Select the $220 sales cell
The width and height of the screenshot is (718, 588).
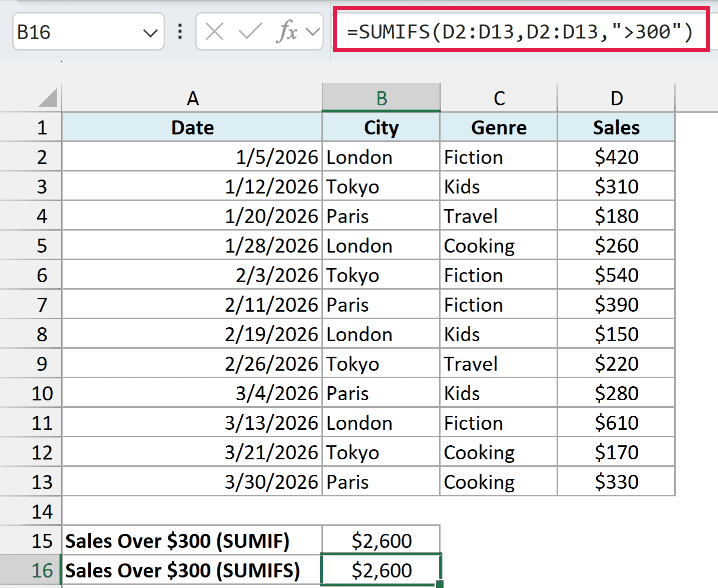[616, 364]
